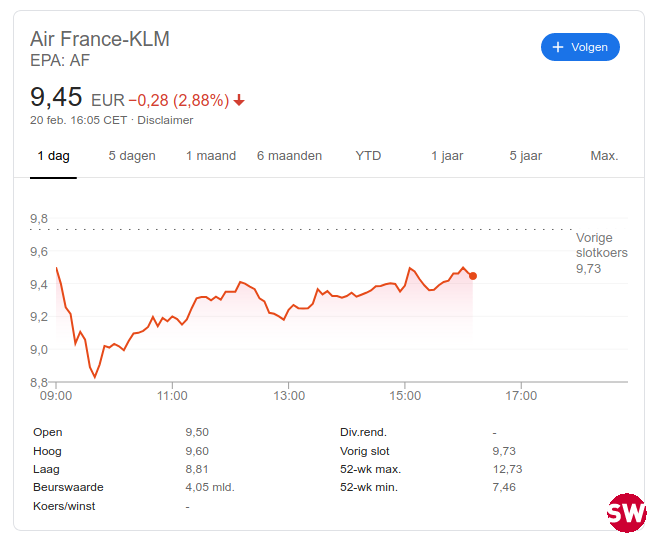The width and height of the screenshot is (657, 543).
Task: Click the Air France-KLM title
Action: click(100, 39)
